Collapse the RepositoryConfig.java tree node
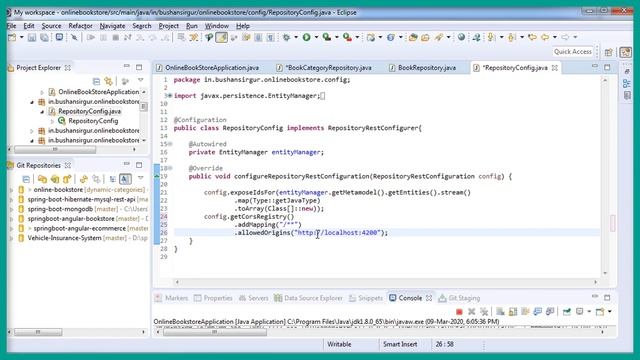Viewport: 640px width, 360px height. coord(42,111)
